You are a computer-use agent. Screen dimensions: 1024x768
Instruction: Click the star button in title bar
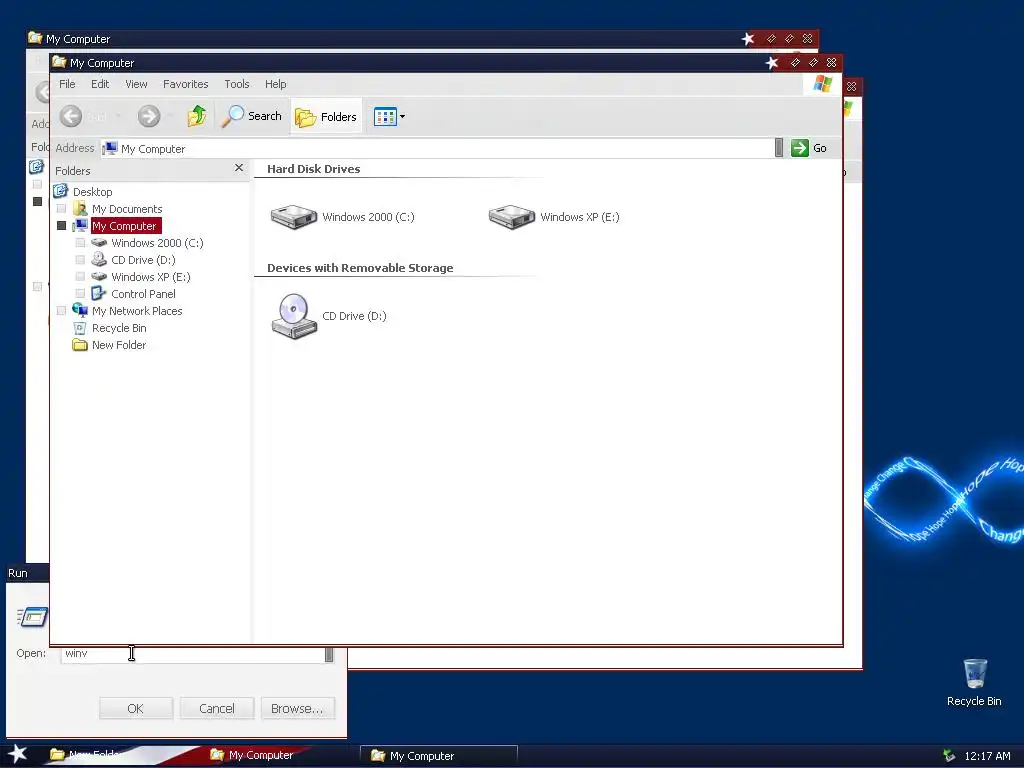(772, 63)
